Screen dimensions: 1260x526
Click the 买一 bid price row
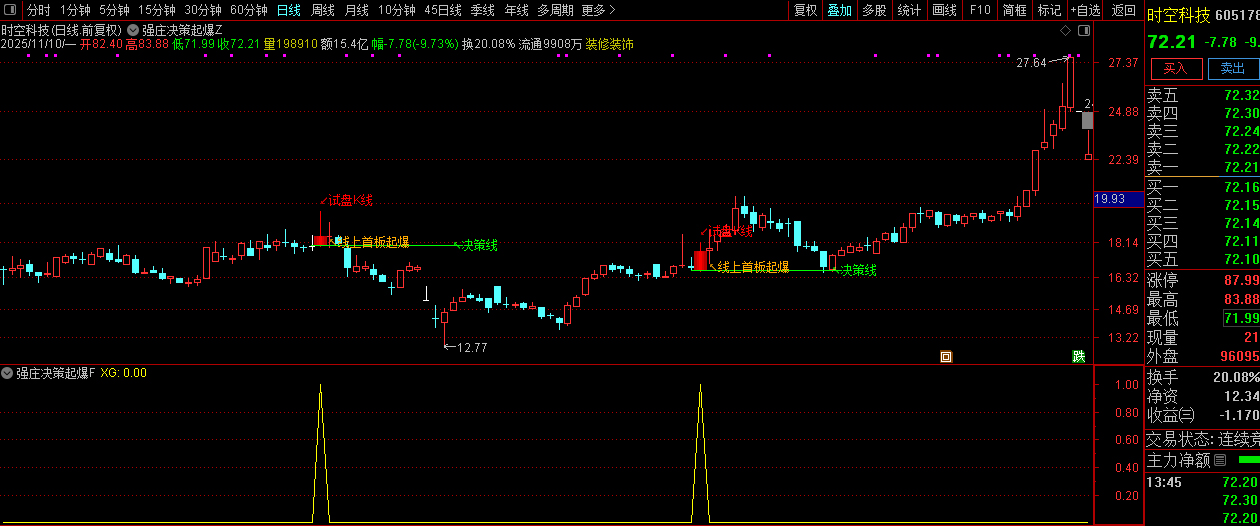[1203, 187]
